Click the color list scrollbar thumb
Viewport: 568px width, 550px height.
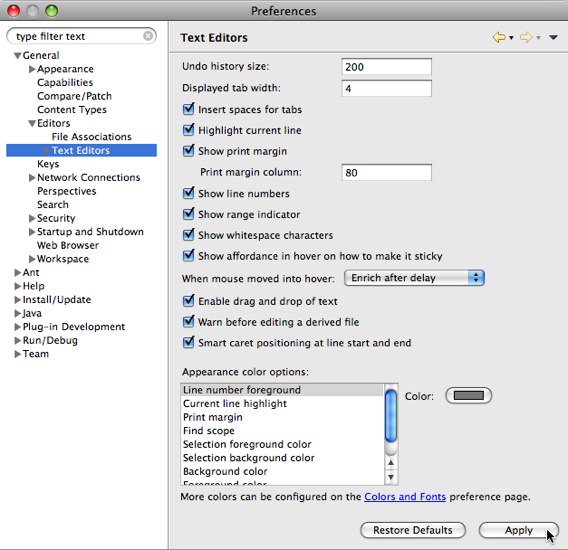[x=391, y=416]
